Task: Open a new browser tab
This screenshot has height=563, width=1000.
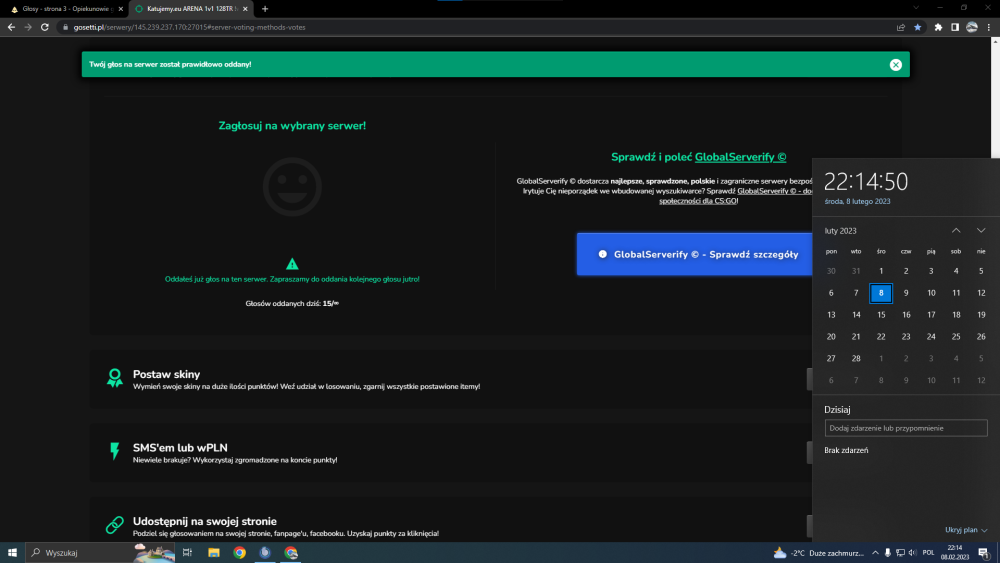Action: (x=265, y=9)
